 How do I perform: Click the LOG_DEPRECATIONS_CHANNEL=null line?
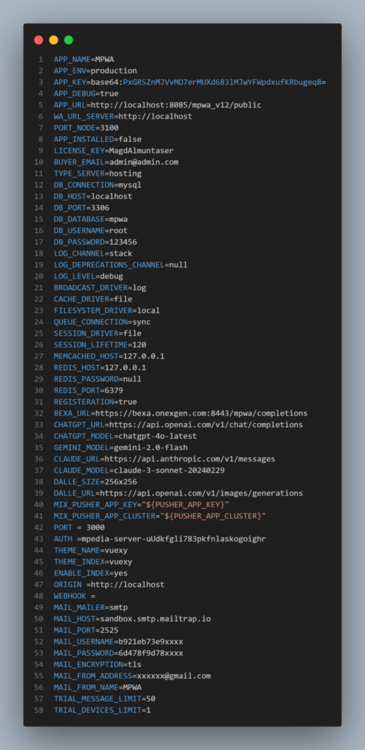pyautogui.click(x=121, y=265)
